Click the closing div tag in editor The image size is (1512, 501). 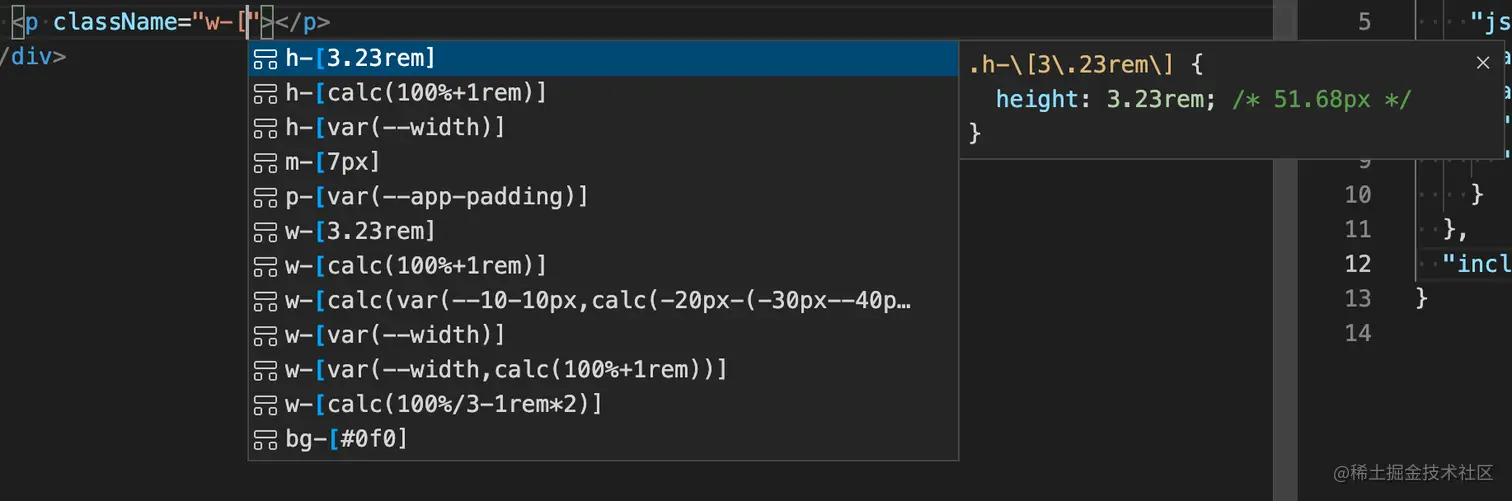tap(35, 55)
